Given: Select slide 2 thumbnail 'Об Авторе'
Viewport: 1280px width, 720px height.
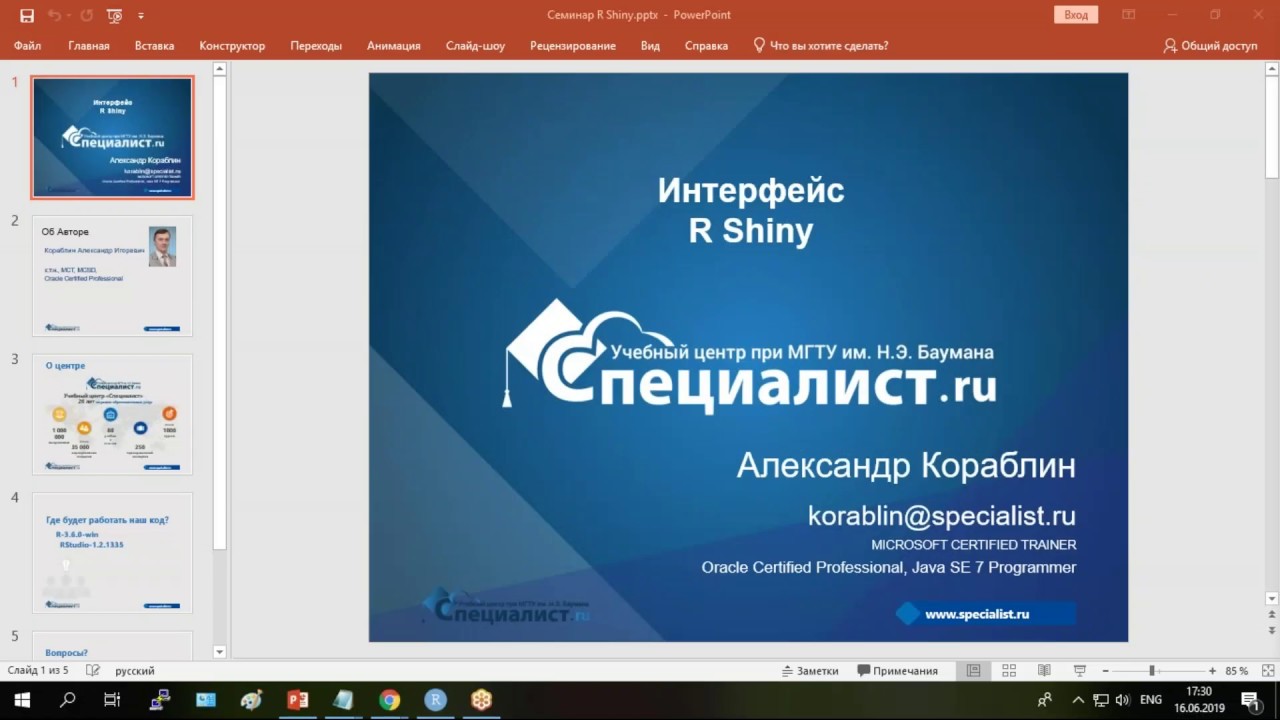Looking at the screenshot, I should (x=113, y=276).
